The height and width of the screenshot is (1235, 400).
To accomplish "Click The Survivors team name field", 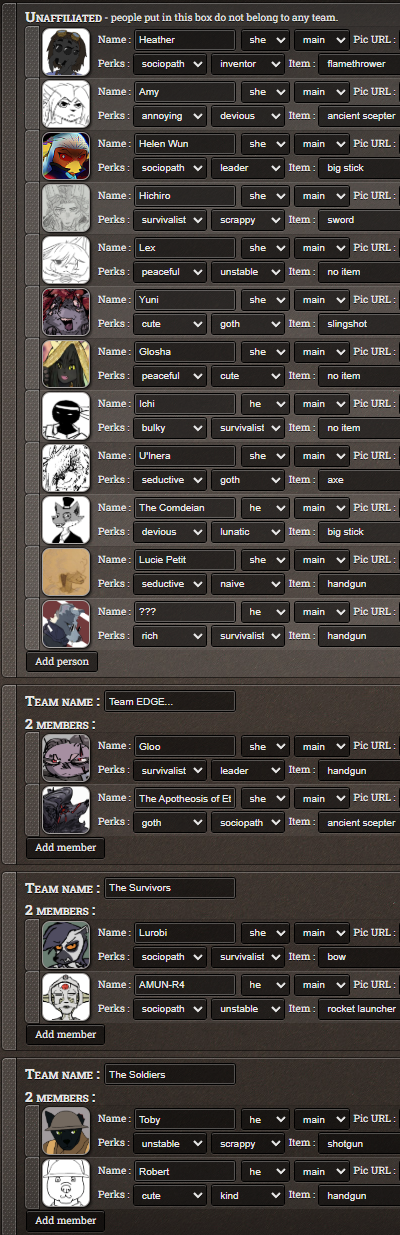I will click(x=170, y=888).
